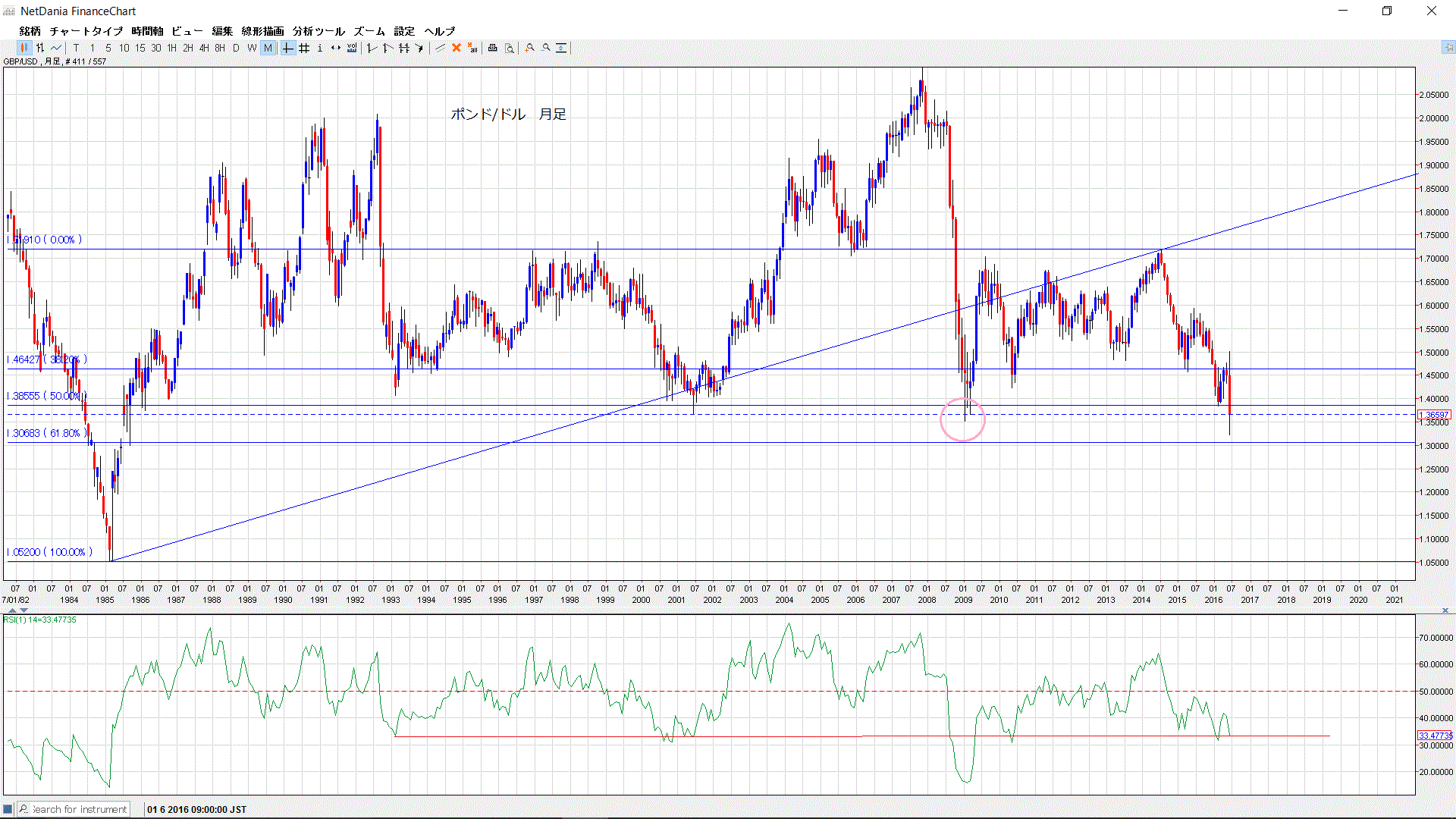Select the 5-minute timeframe
Screen dimensions: 1456x819
[x=108, y=48]
